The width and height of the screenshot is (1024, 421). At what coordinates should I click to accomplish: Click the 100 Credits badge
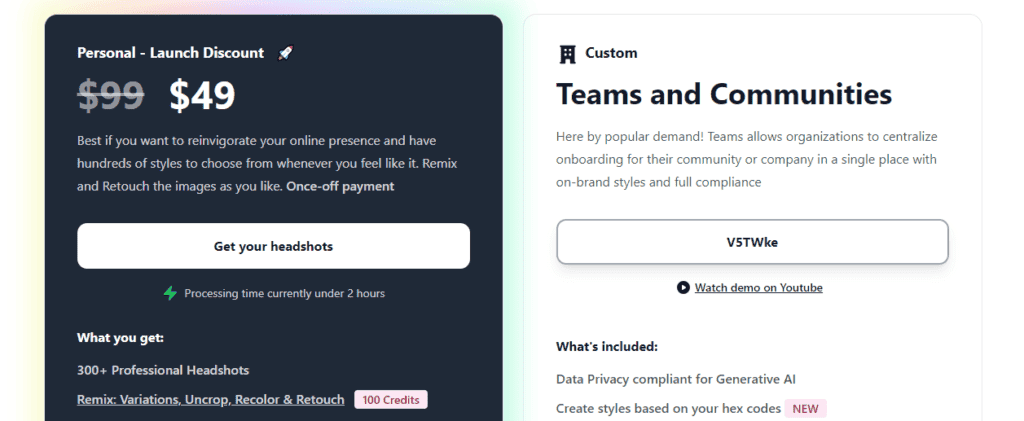(391, 400)
